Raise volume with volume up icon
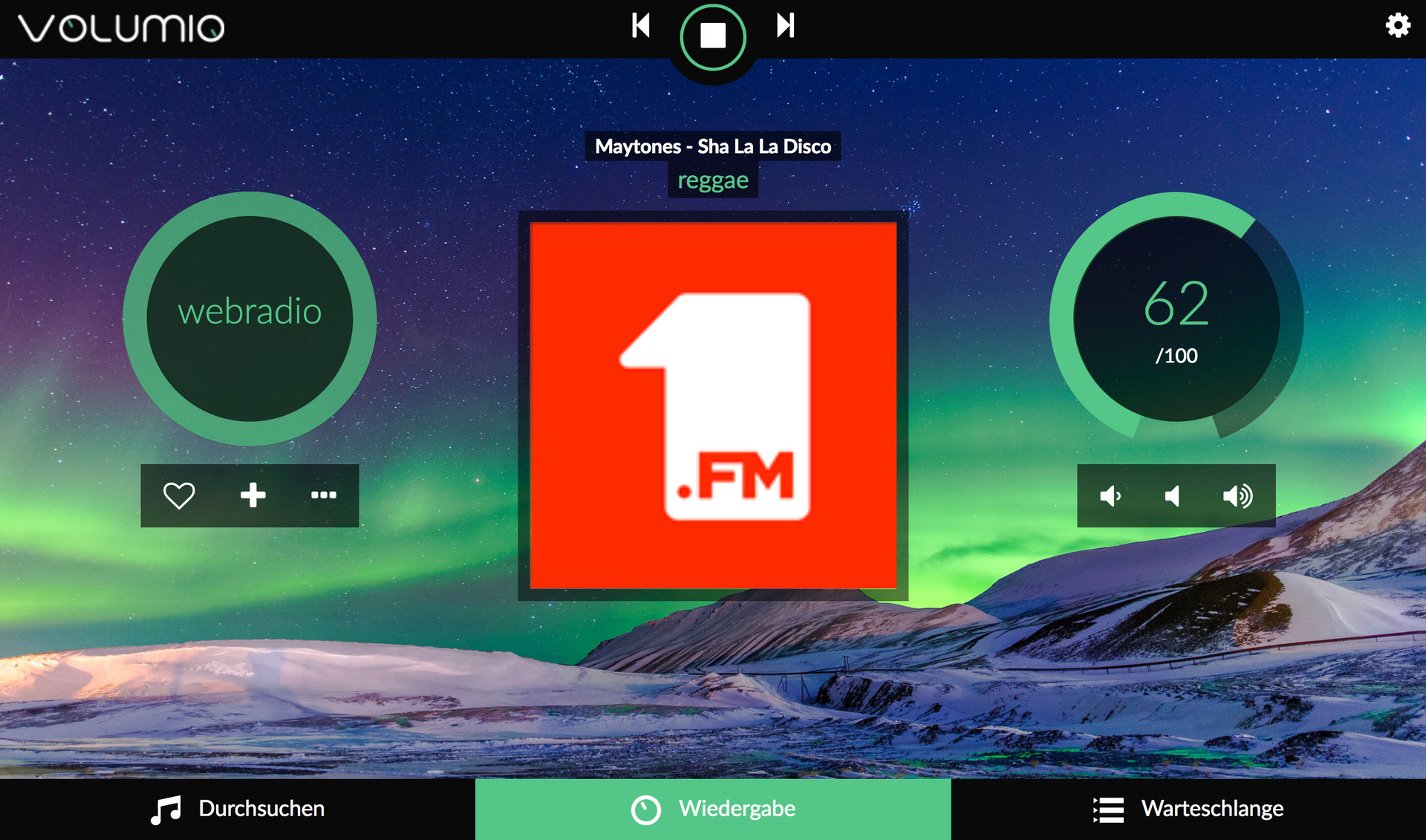Screen dimensions: 1426x840 click(1237, 496)
